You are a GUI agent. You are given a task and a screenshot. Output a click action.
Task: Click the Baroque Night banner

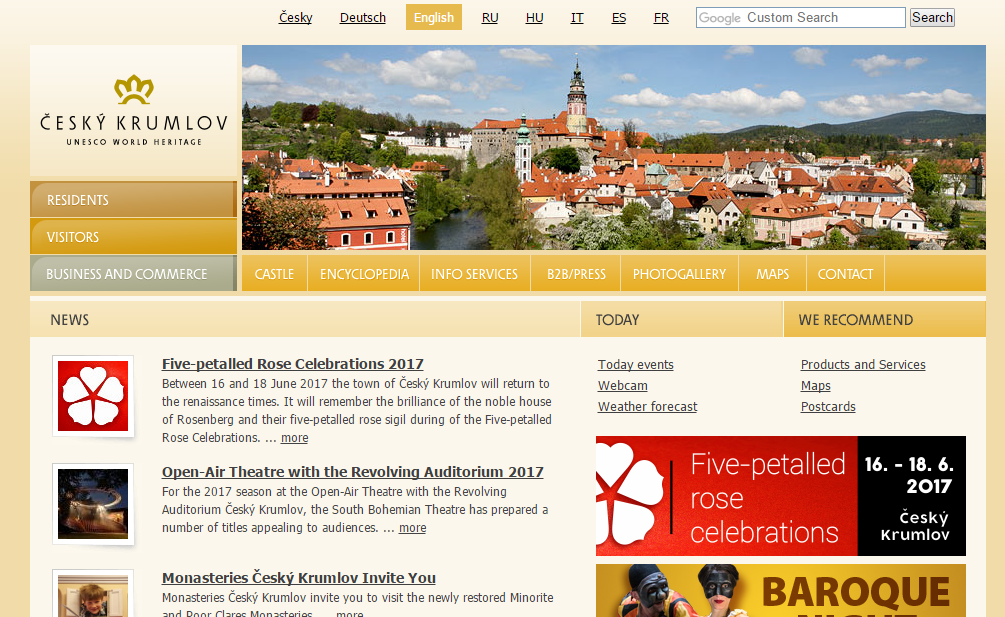tap(781, 591)
